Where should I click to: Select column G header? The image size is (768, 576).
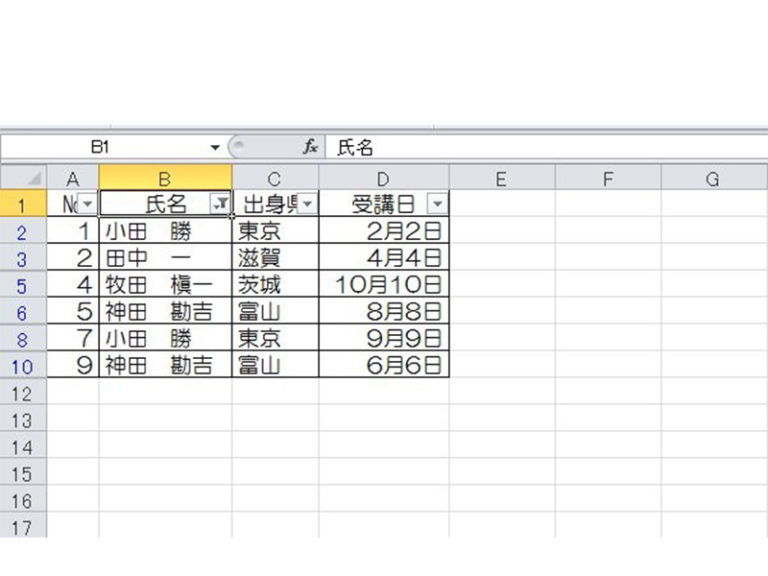713,178
